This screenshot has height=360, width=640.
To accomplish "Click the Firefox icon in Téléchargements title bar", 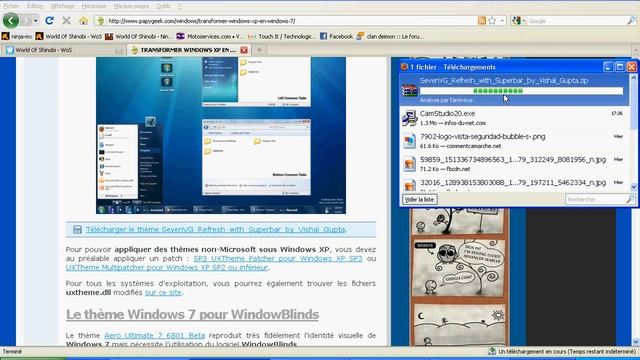I will click(405, 67).
